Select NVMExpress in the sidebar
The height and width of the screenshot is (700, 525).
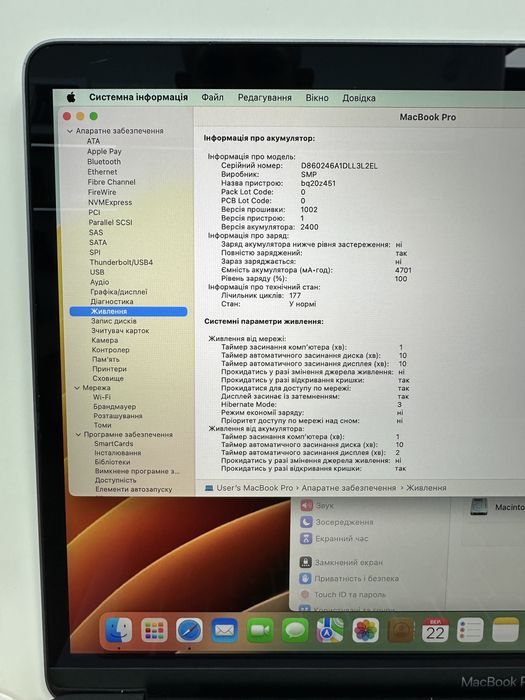point(110,202)
